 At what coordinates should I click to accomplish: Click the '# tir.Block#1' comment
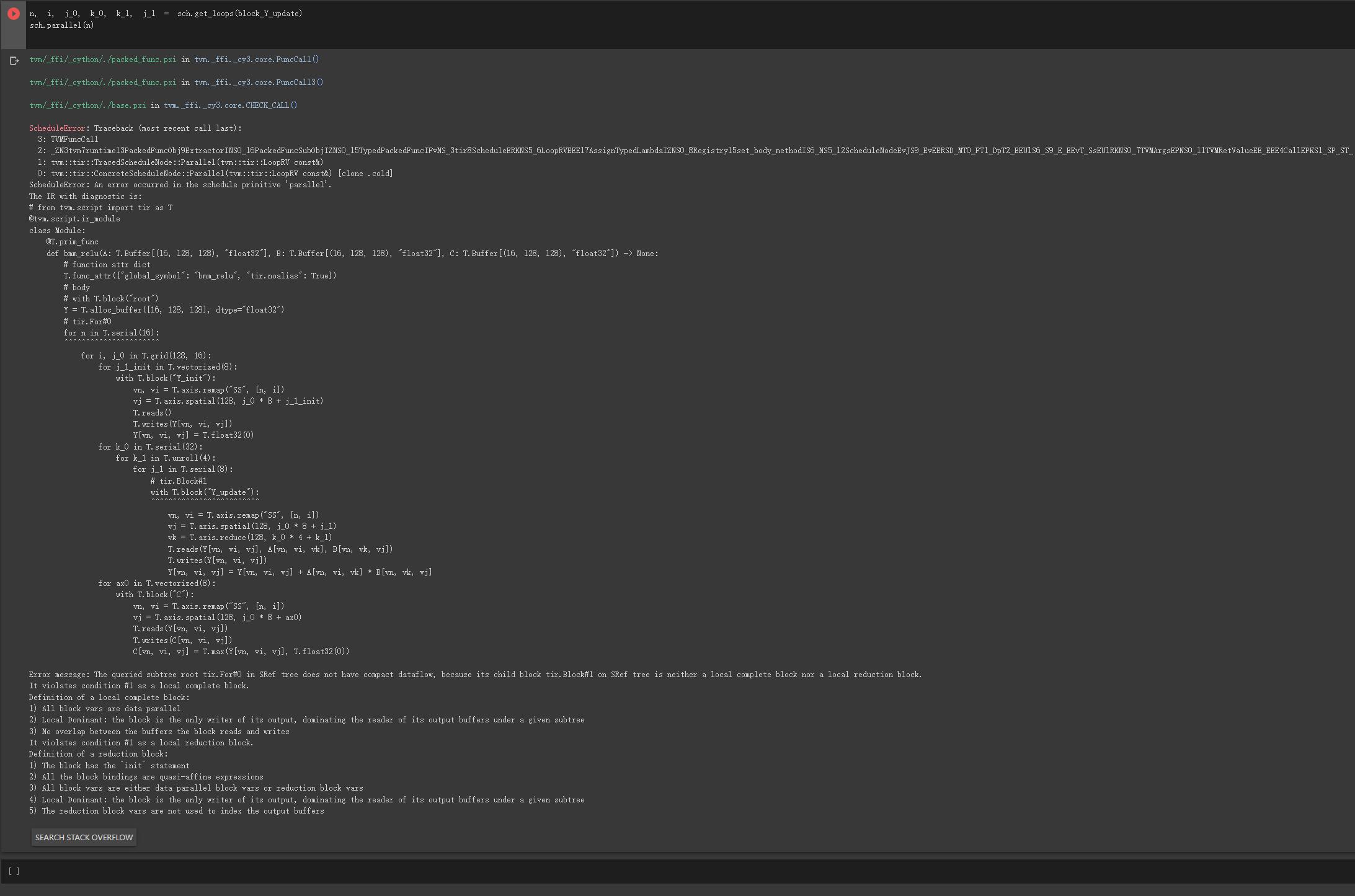click(179, 481)
